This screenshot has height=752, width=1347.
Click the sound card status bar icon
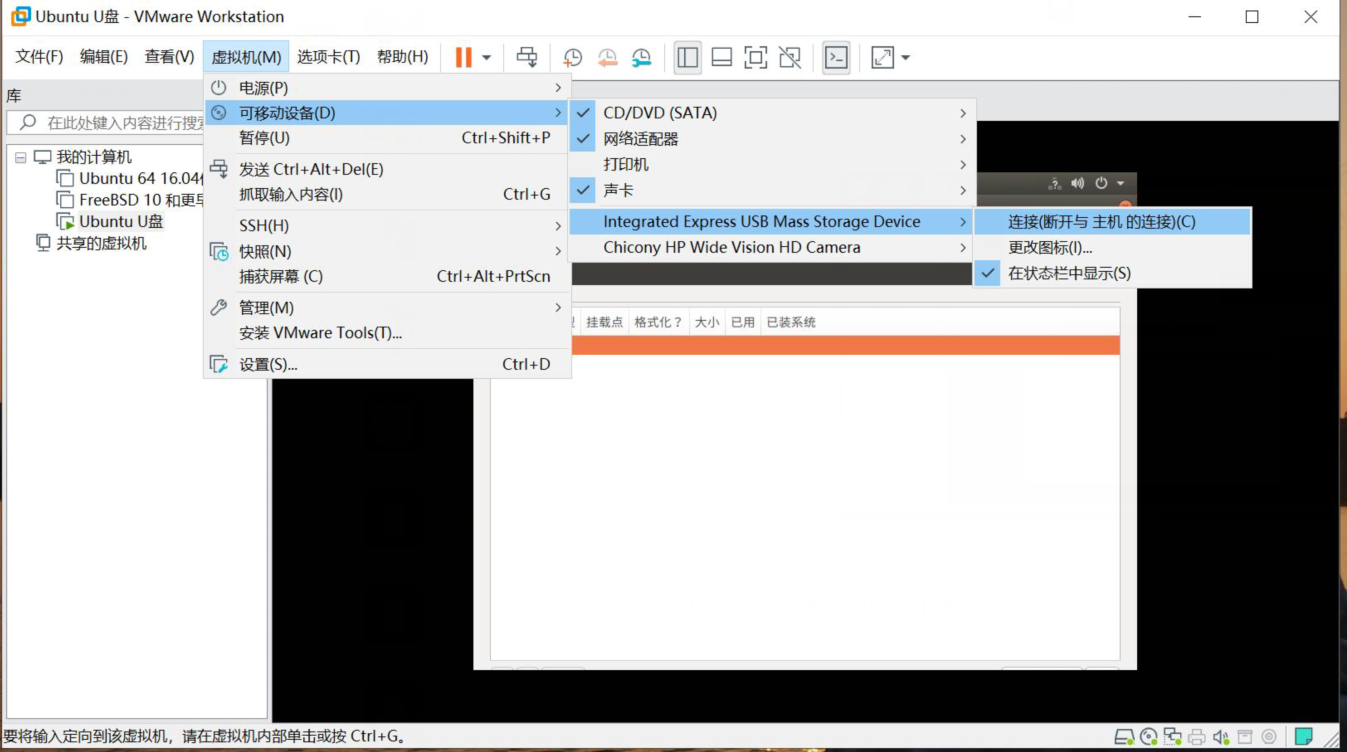(1221, 737)
